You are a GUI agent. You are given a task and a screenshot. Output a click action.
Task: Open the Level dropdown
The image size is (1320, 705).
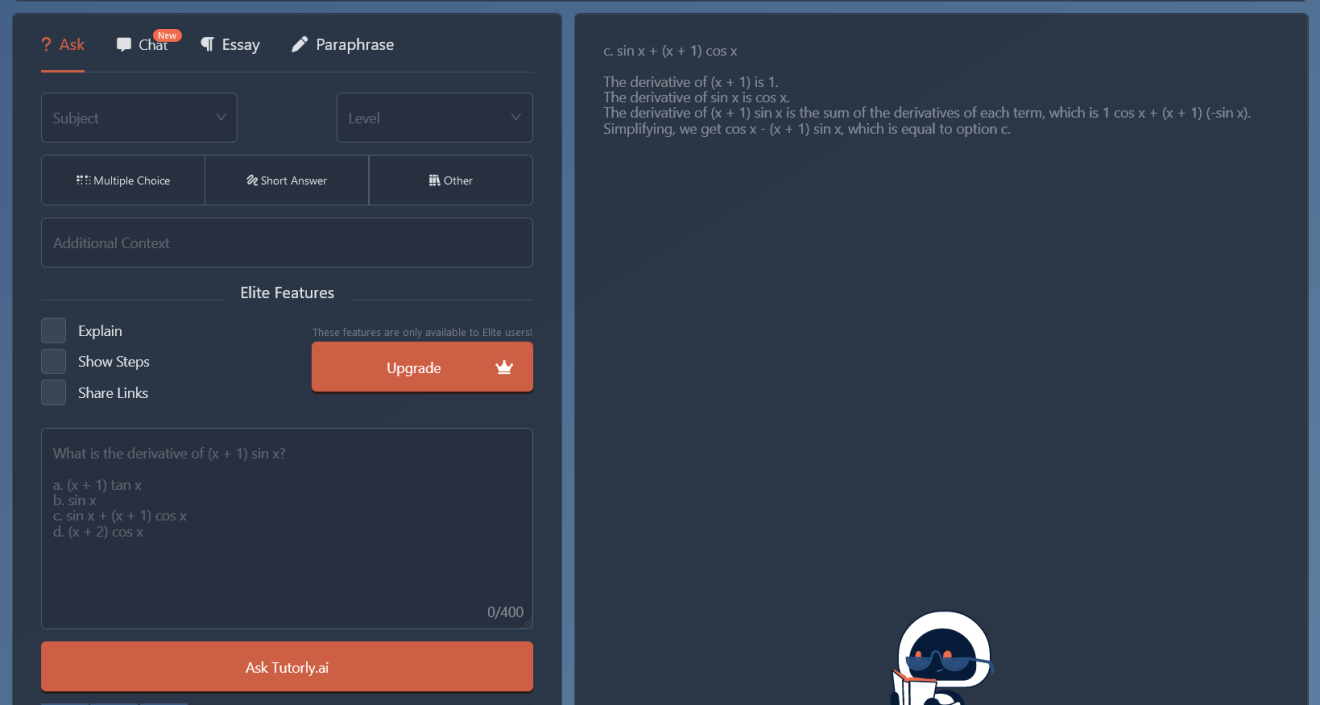coord(434,117)
